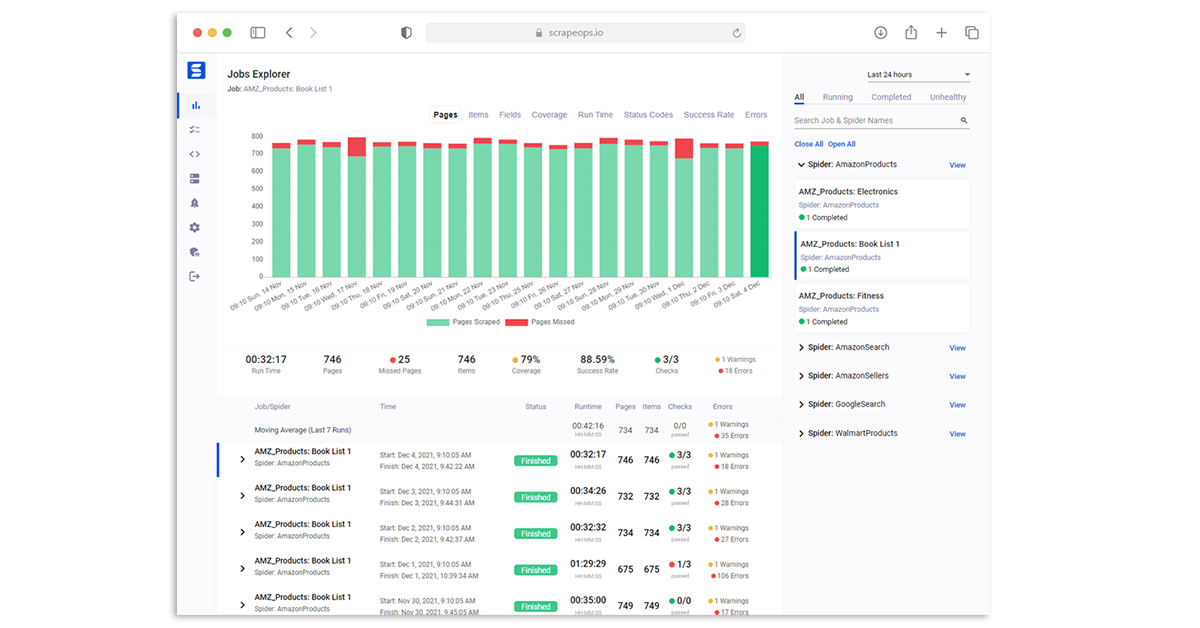Click the Open All link
Screen dimensions: 1200x628
point(842,144)
